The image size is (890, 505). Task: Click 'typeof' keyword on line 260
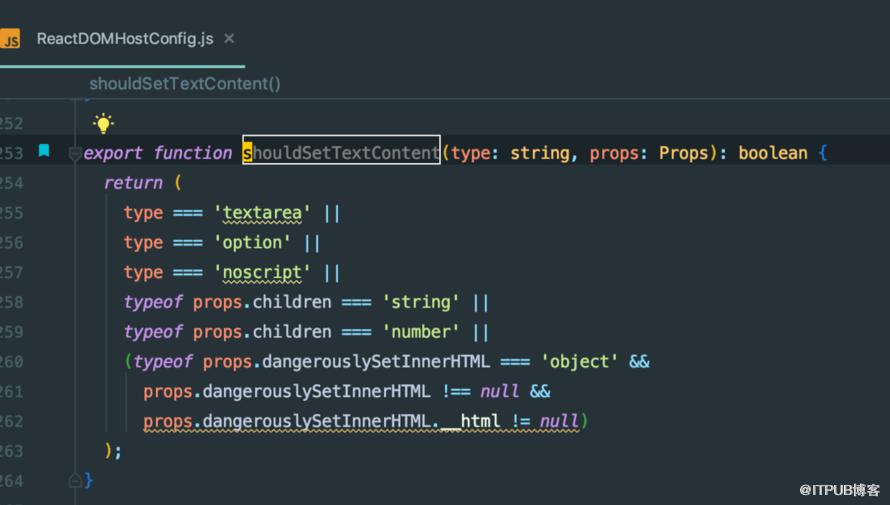pos(163,361)
